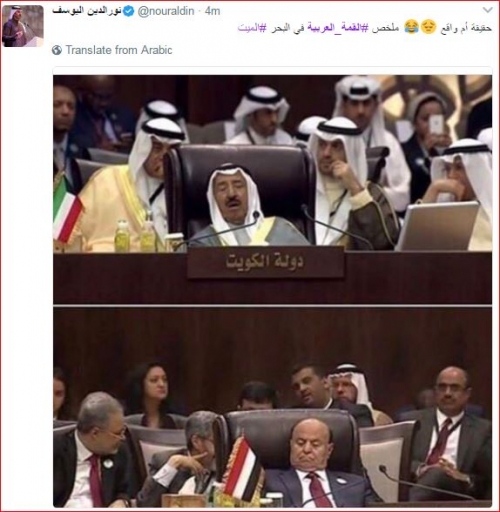Click the 4m timestamp
The image size is (500, 512).
(x=212, y=11)
